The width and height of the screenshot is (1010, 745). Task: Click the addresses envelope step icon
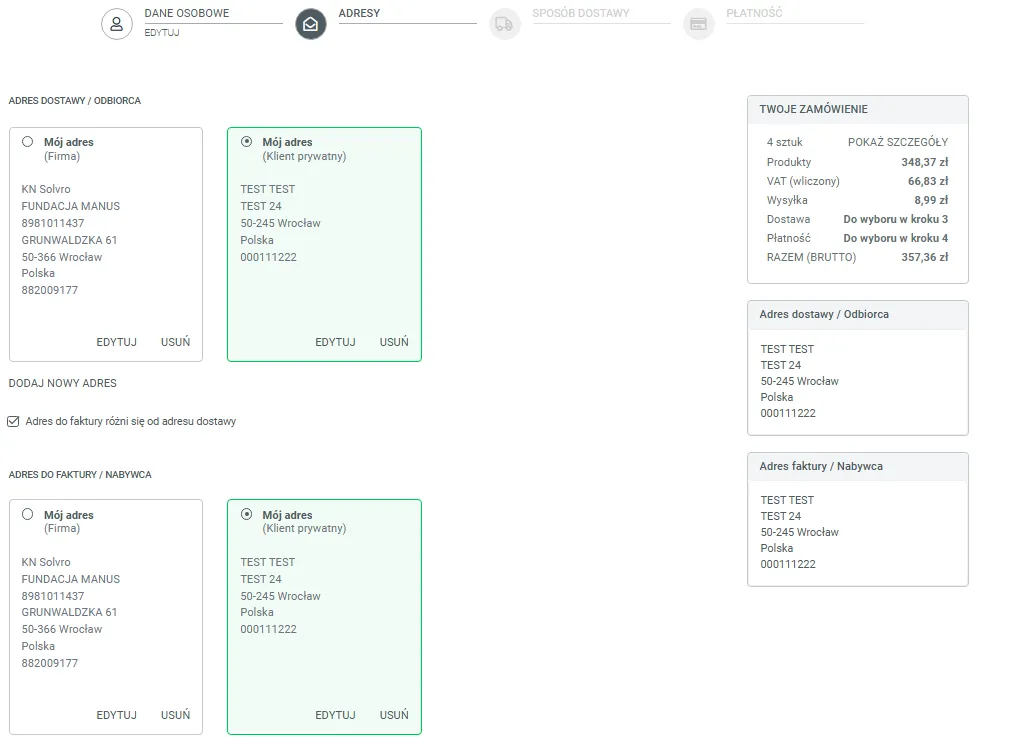(311, 24)
